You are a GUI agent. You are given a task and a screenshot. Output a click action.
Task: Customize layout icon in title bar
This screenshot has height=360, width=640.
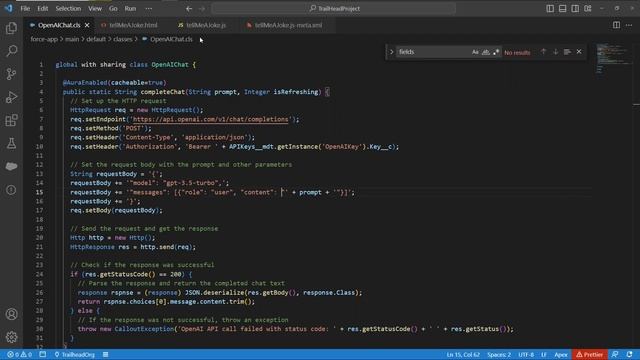click(x=588, y=9)
